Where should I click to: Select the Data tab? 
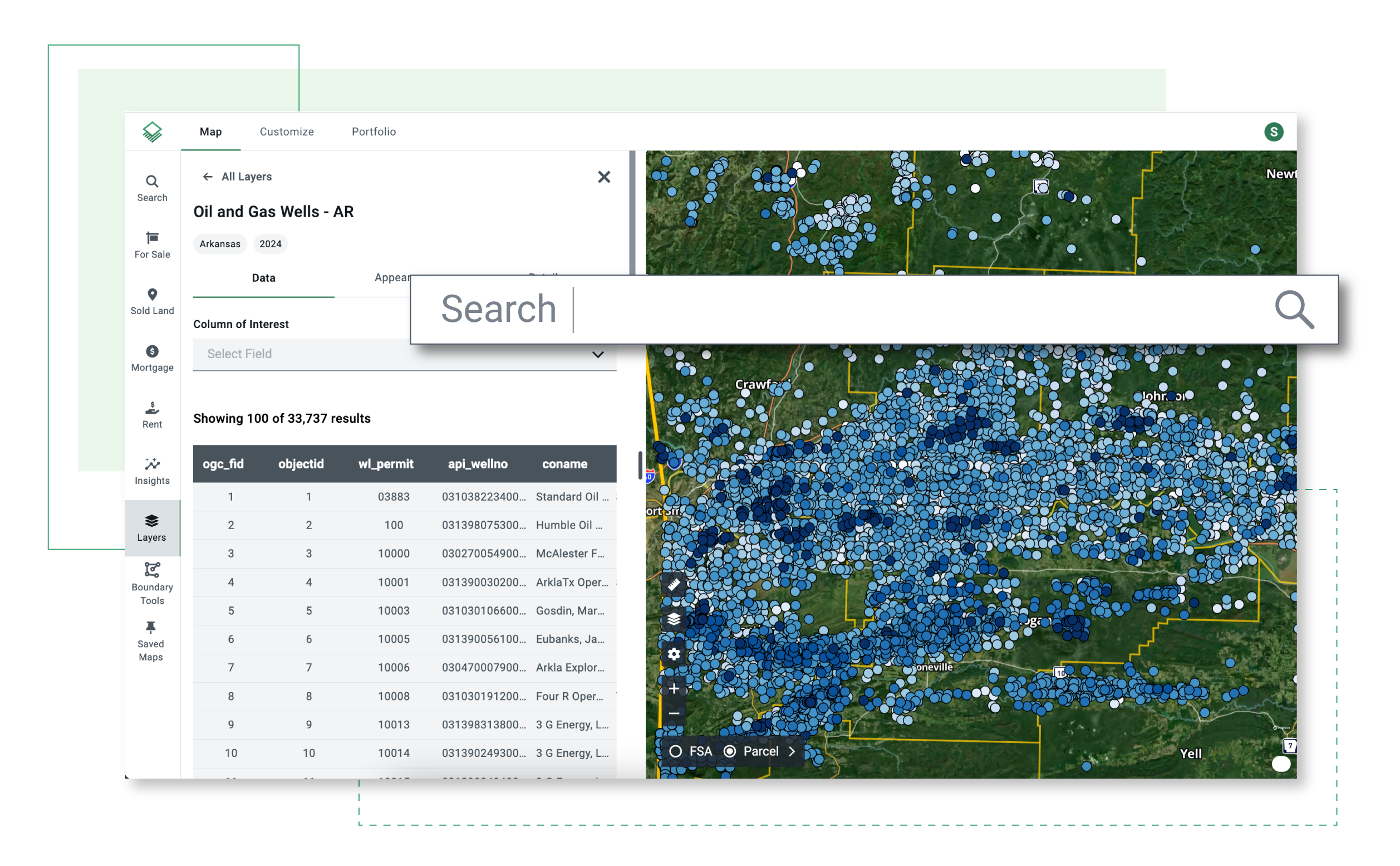click(264, 278)
